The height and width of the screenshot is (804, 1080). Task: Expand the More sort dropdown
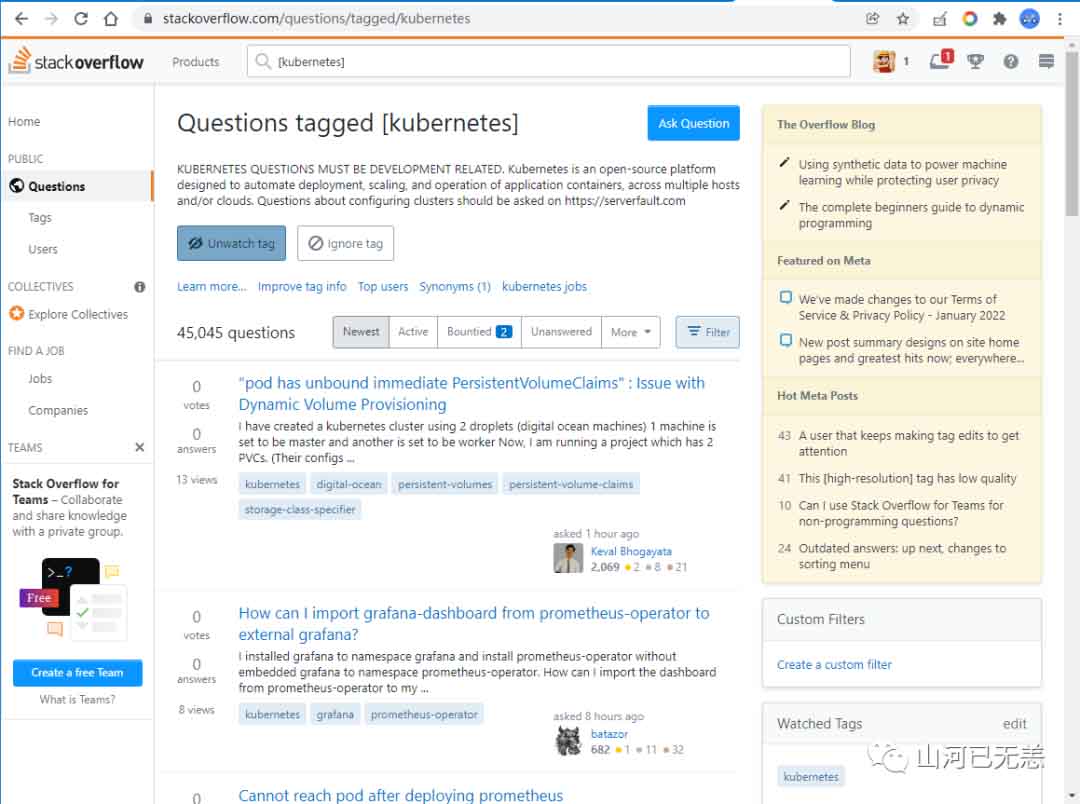[631, 332]
